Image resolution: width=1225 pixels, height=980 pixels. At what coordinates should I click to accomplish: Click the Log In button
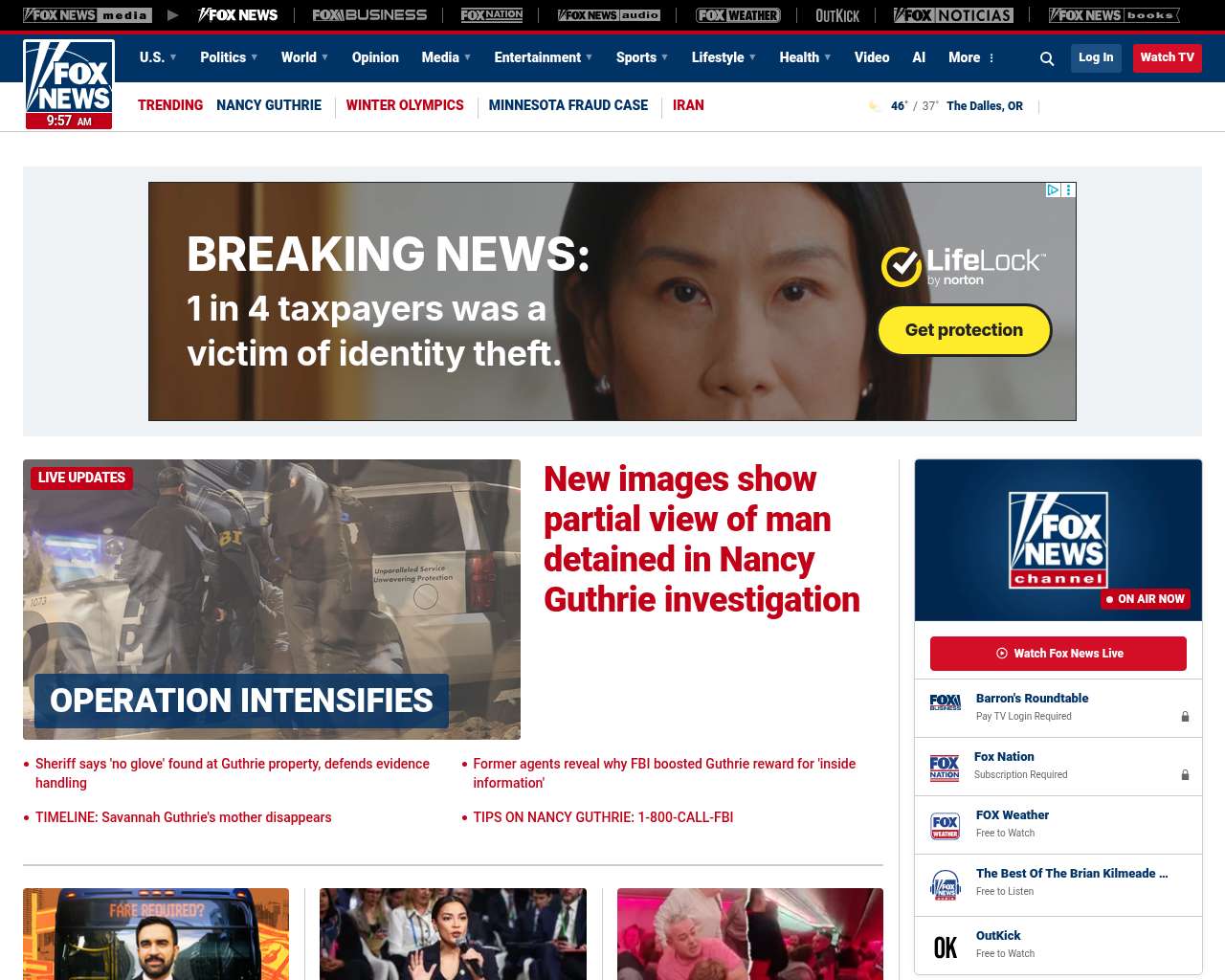[1096, 57]
